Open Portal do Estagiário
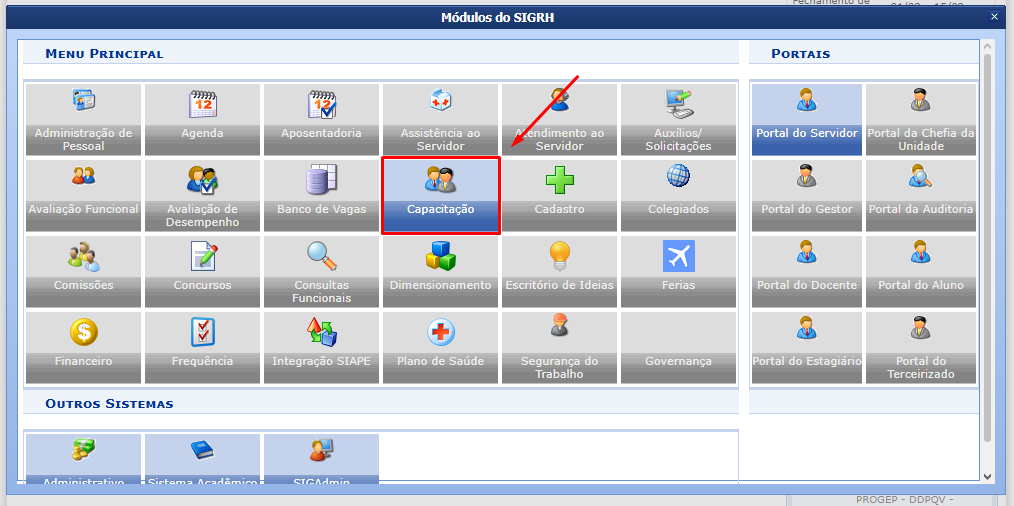The height and width of the screenshot is (506, 1014). (807, 347)
